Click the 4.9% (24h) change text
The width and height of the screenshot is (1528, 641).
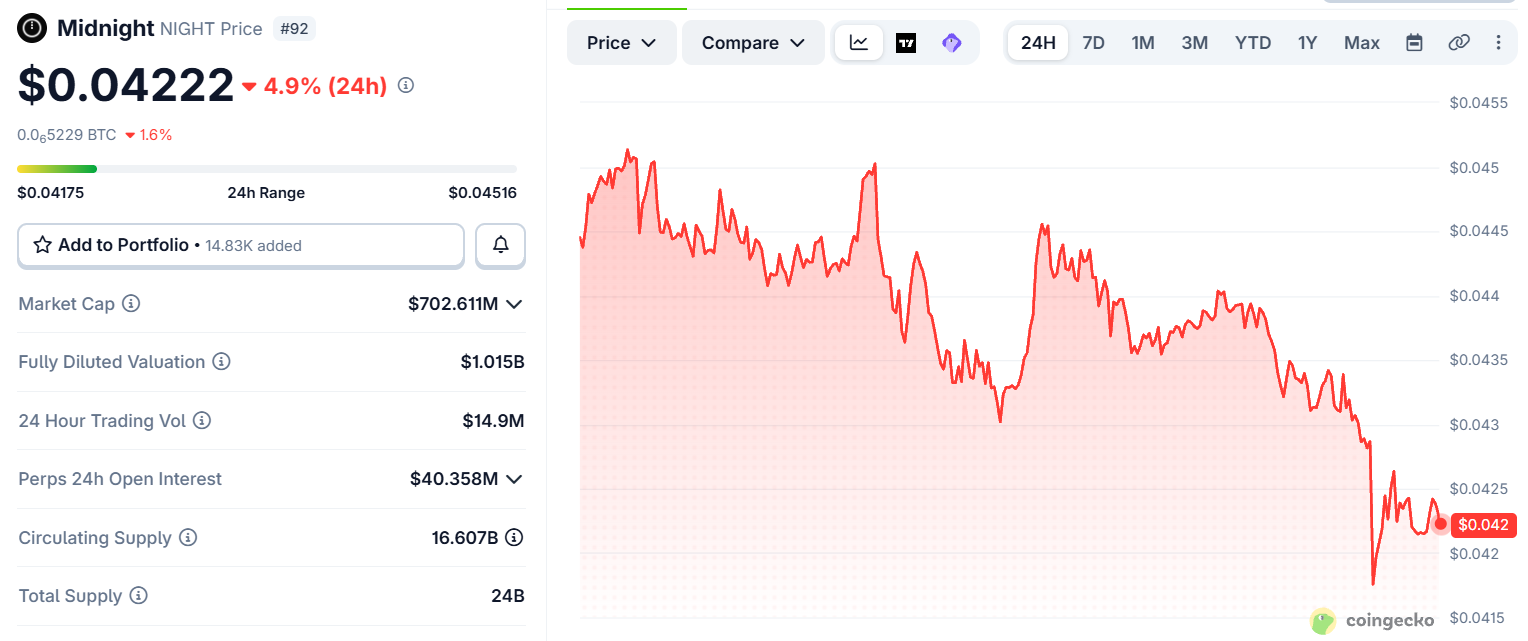coord(325,86)
